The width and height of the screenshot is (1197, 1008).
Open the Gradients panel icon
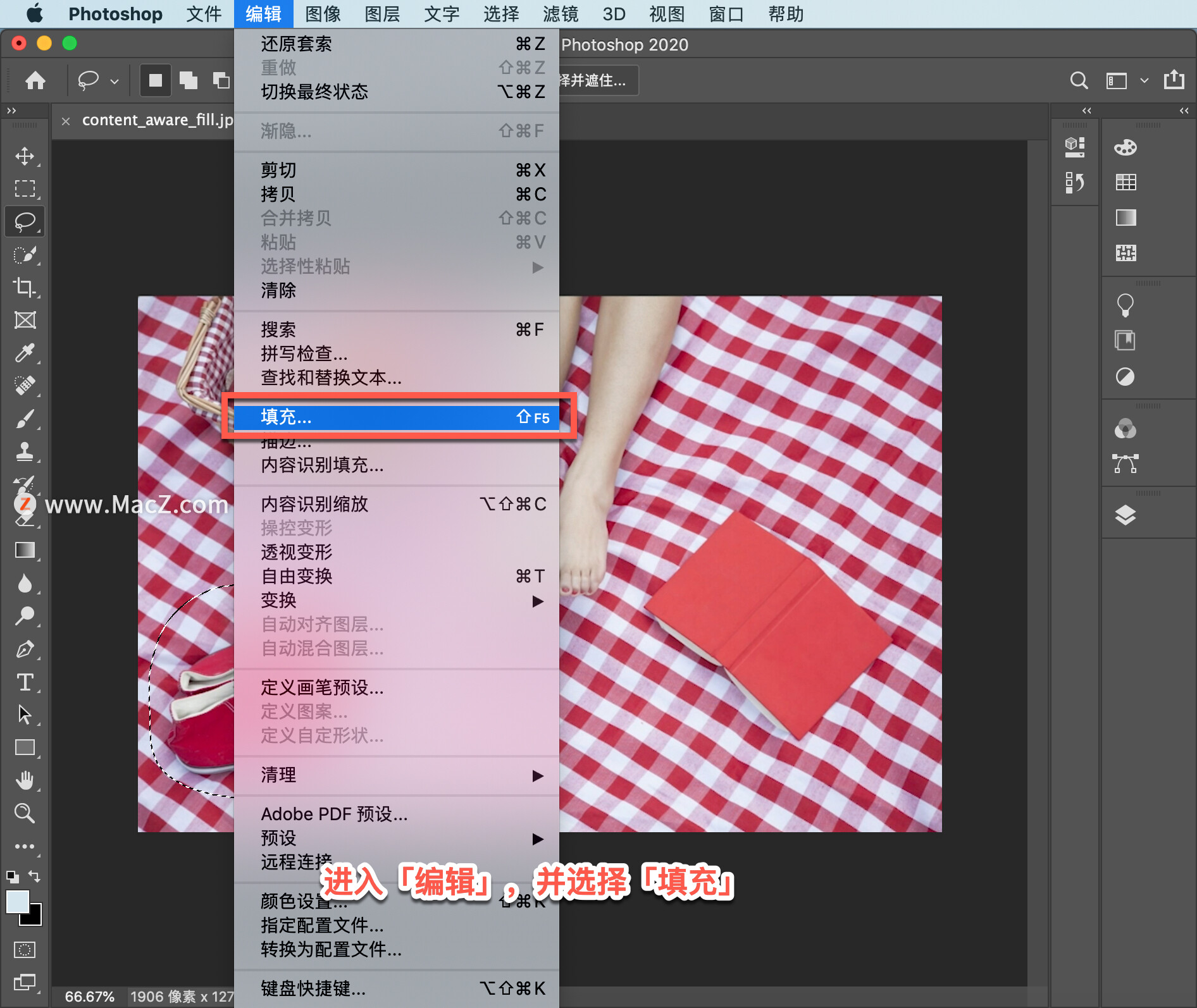click(1126, 218)
